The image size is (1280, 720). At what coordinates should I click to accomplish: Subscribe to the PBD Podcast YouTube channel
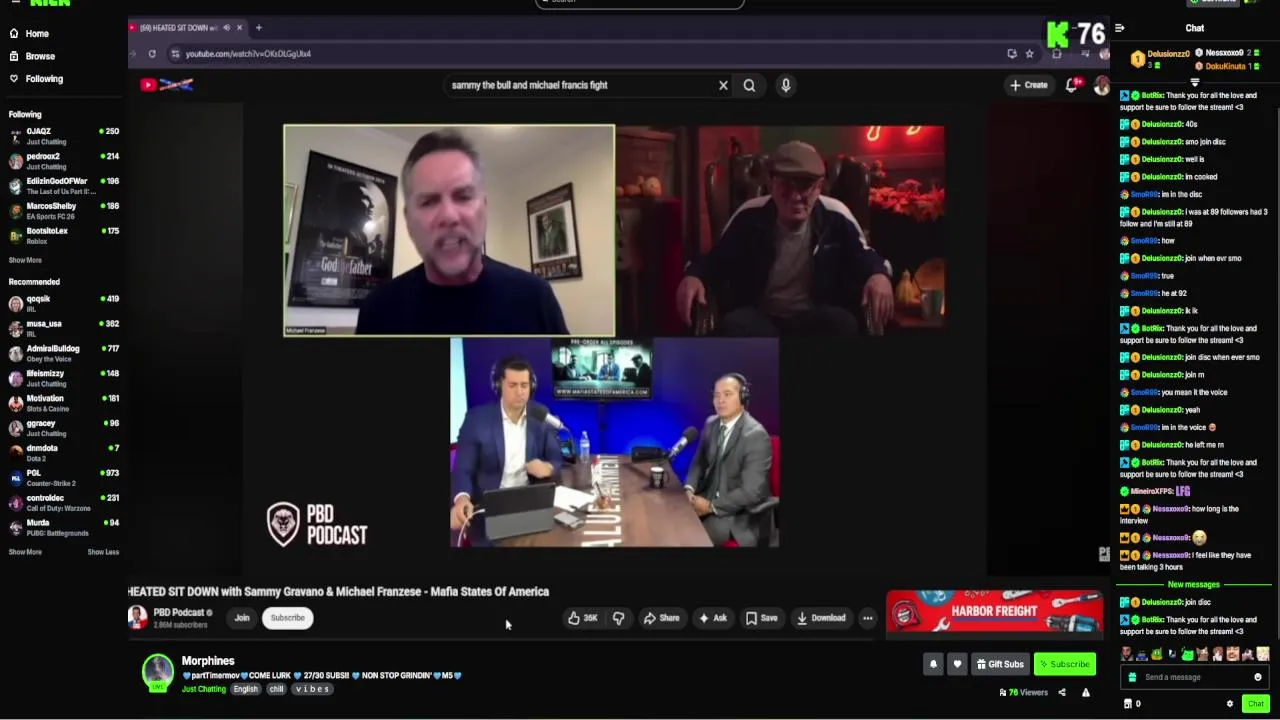pyautogui.click(x=287, y=618)
